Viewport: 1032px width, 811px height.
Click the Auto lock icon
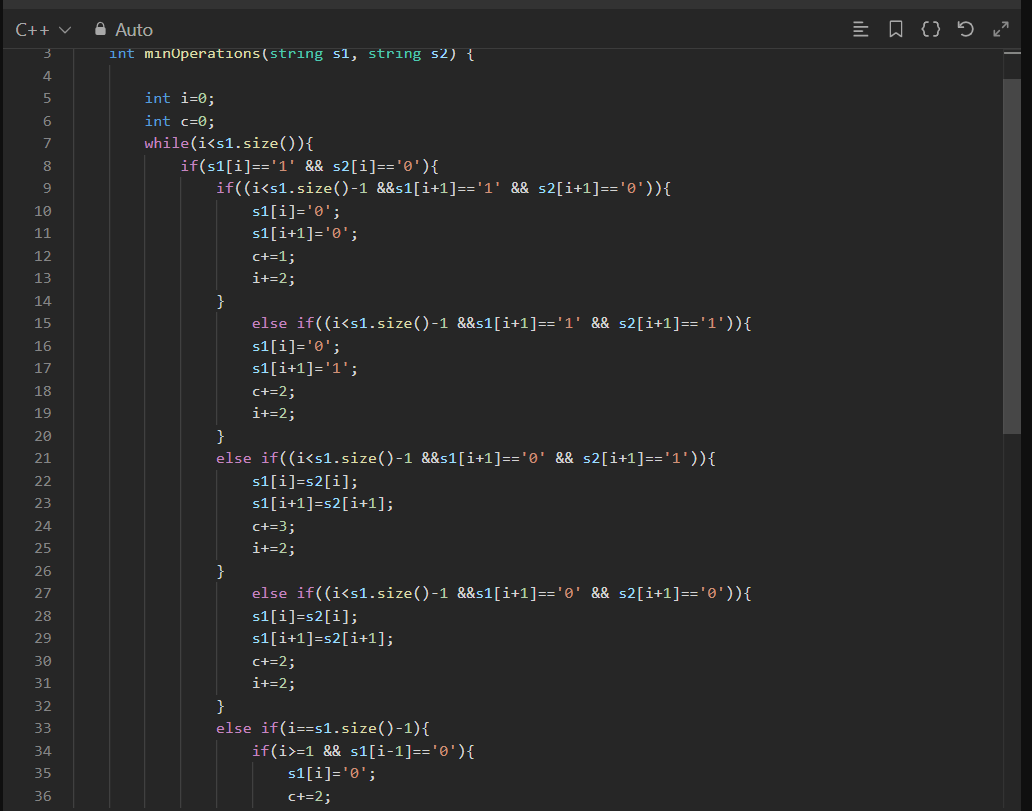click(x=100, y=29)
